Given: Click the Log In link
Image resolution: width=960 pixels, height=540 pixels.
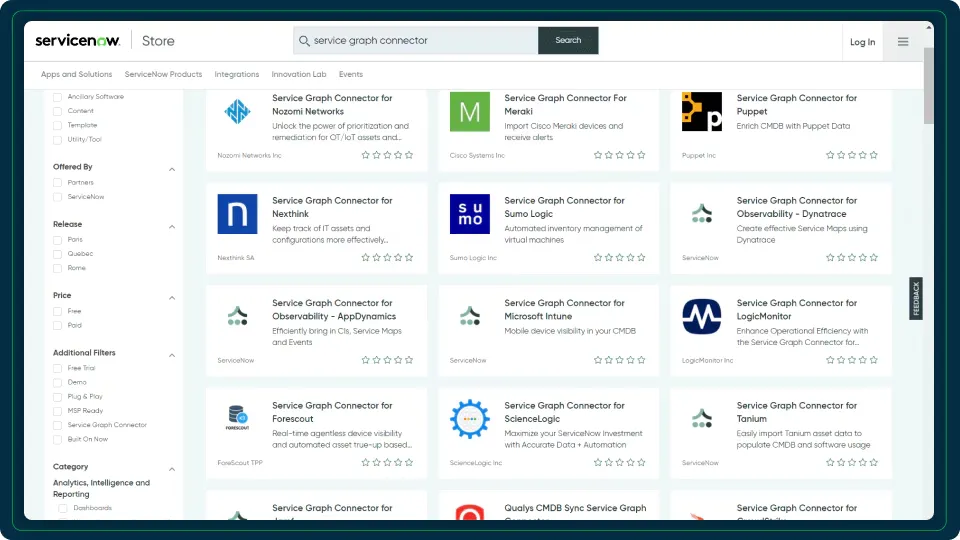Looking at the screenshot, I should (x=863, y=42).
